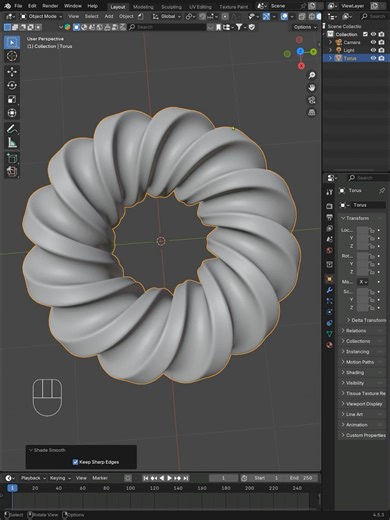
Task: Click the zoom magnifier viewport icon
Action: tap(312, 75)
